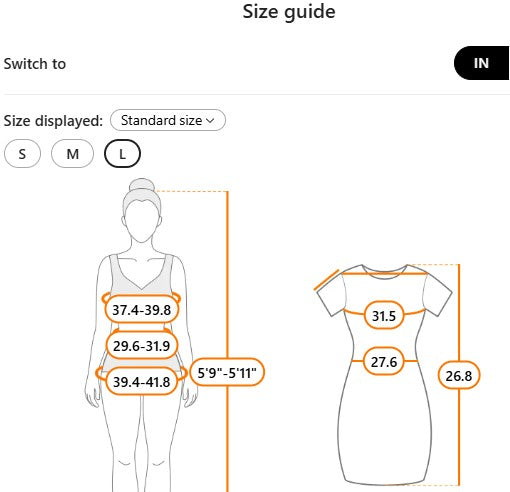Image resolution: width=510 pixels, height=492 pixels.
Task: Click the Switch to label
Action: click(35, 64)
